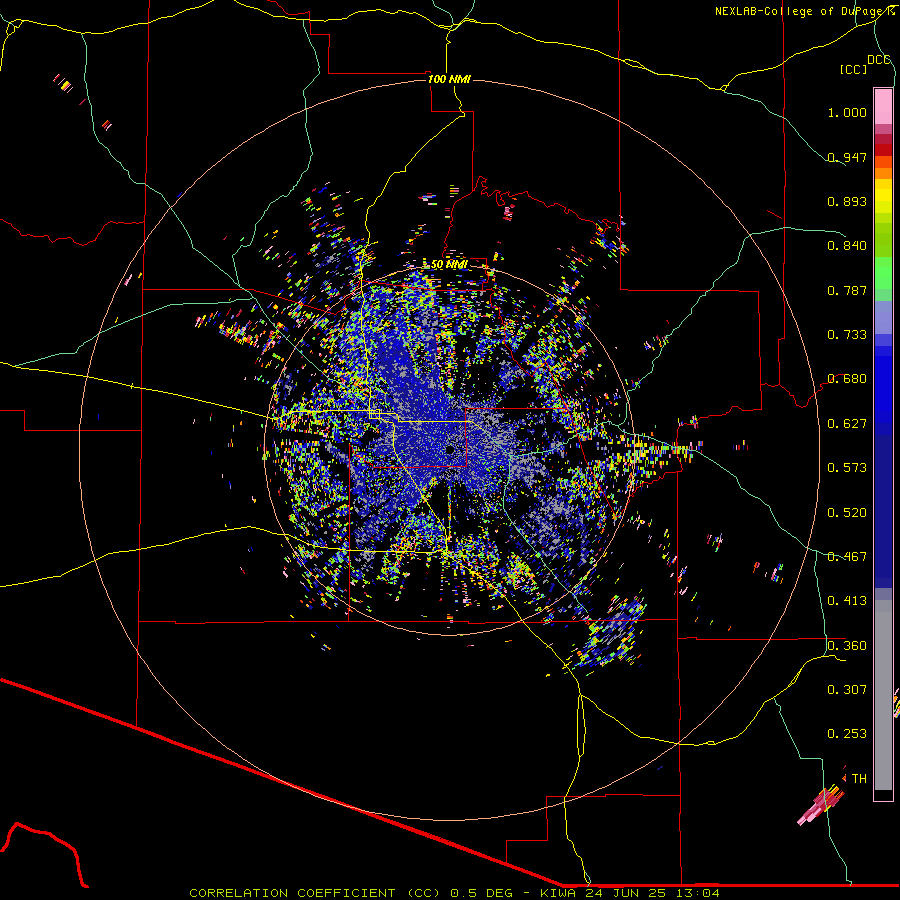Screen dimensions: 900x900
Task: Click the 1.000 scale value
Action: coord(847,112)
